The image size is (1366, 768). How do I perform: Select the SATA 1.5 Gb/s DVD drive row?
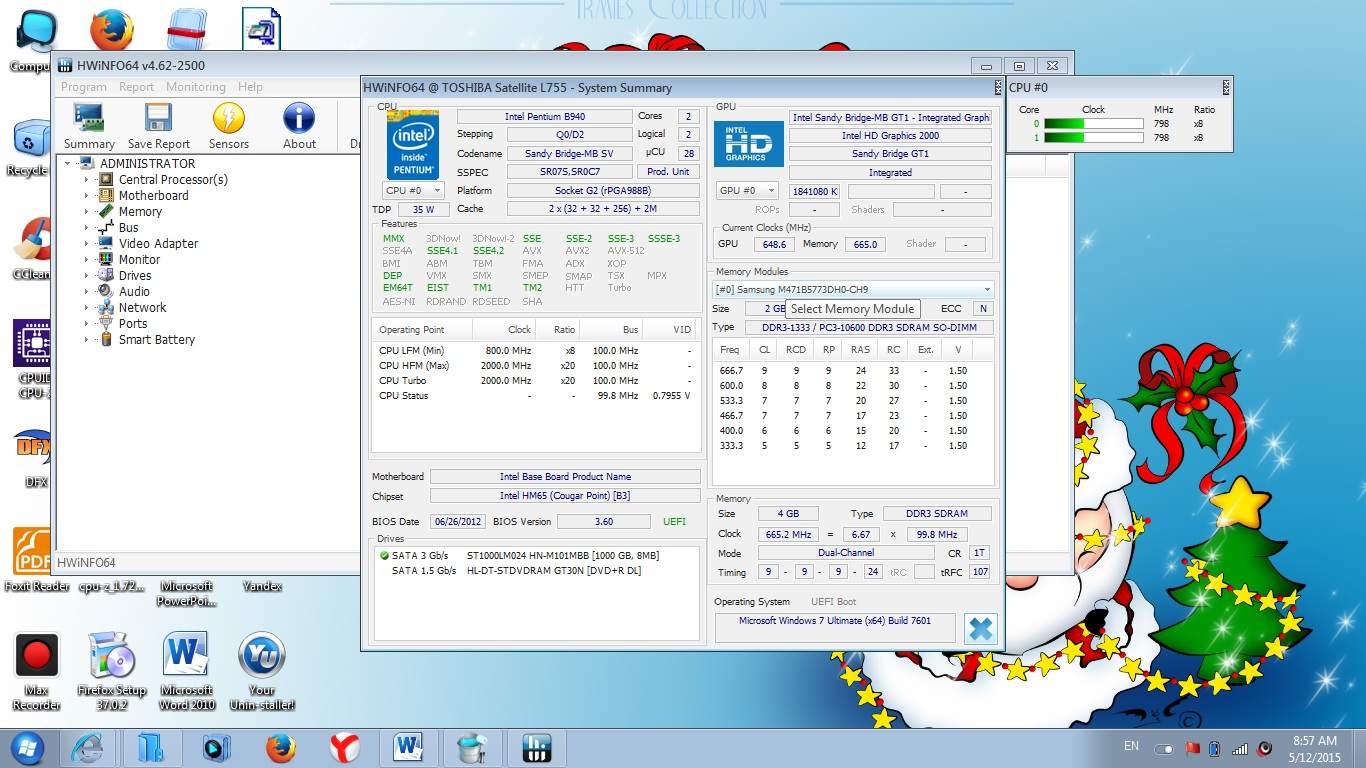pos(536,571)
